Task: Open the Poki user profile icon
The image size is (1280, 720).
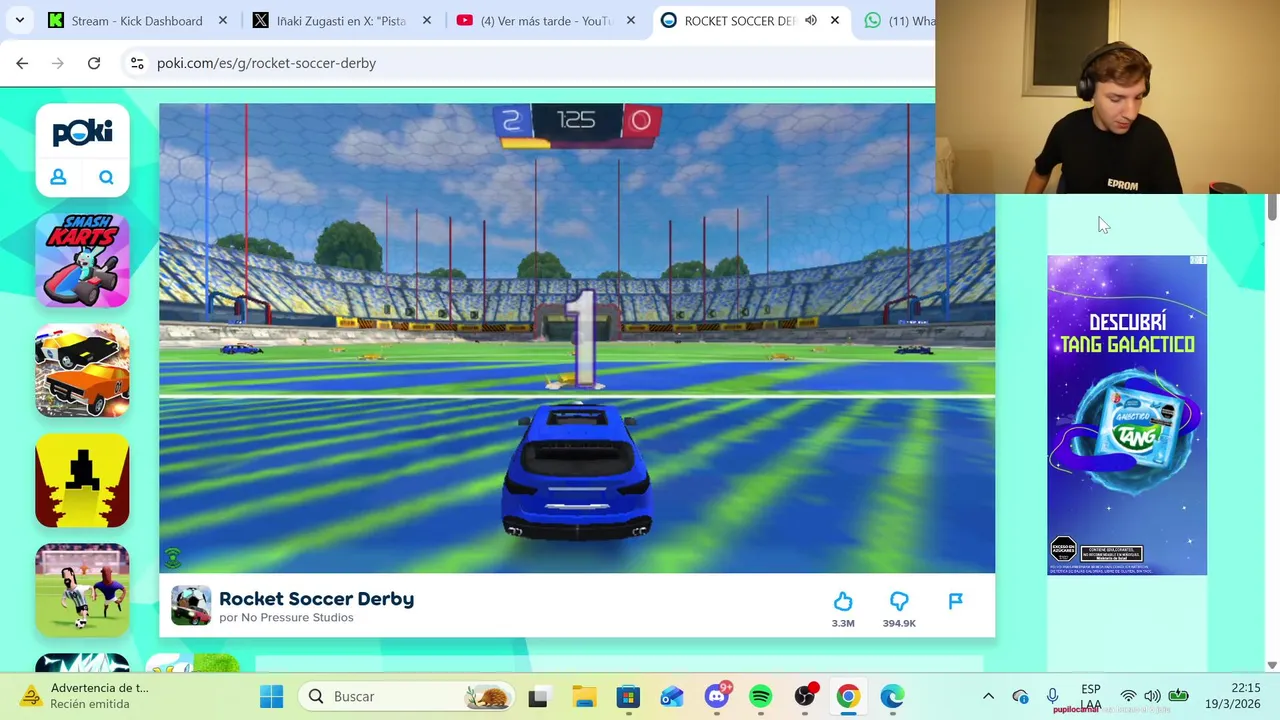Action: click(58, 177)
